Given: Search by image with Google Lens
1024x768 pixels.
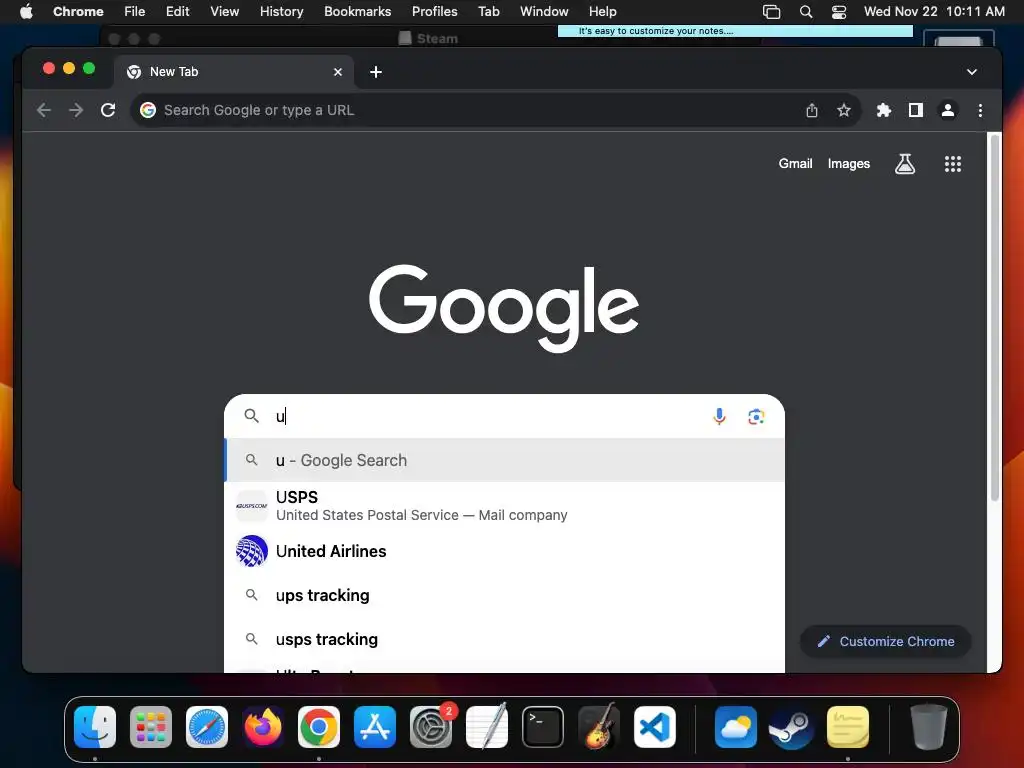Looking at the screenshot, I should click(x=756, y=416).
